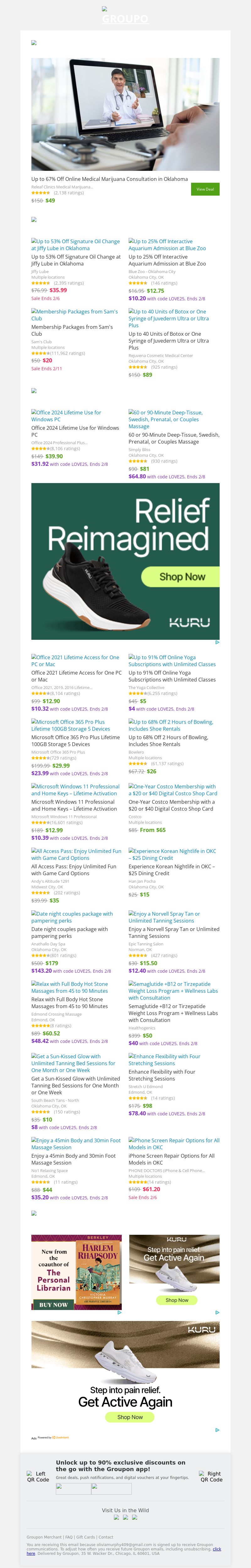Open the Gift Cards footer link

click(85, 1537)
